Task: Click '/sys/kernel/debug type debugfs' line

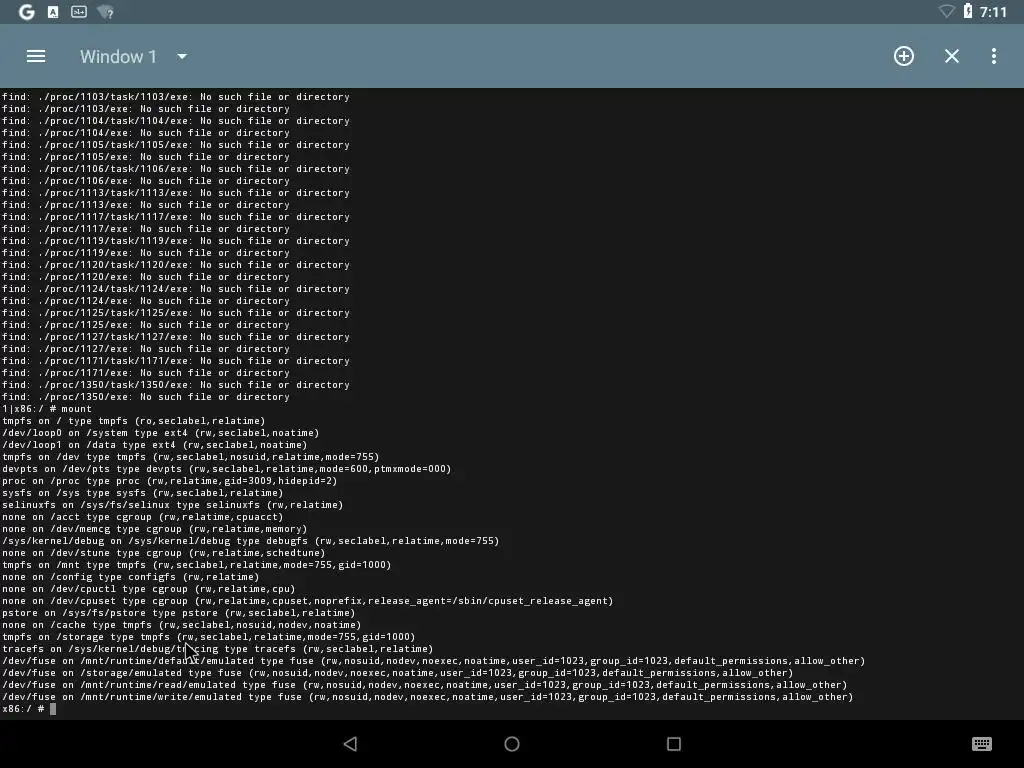Action: (251, 541)
